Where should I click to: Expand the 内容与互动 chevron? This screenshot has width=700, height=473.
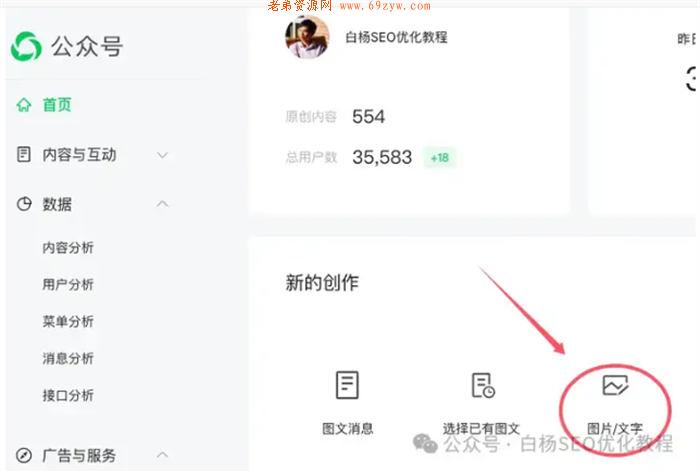[162, 155]
